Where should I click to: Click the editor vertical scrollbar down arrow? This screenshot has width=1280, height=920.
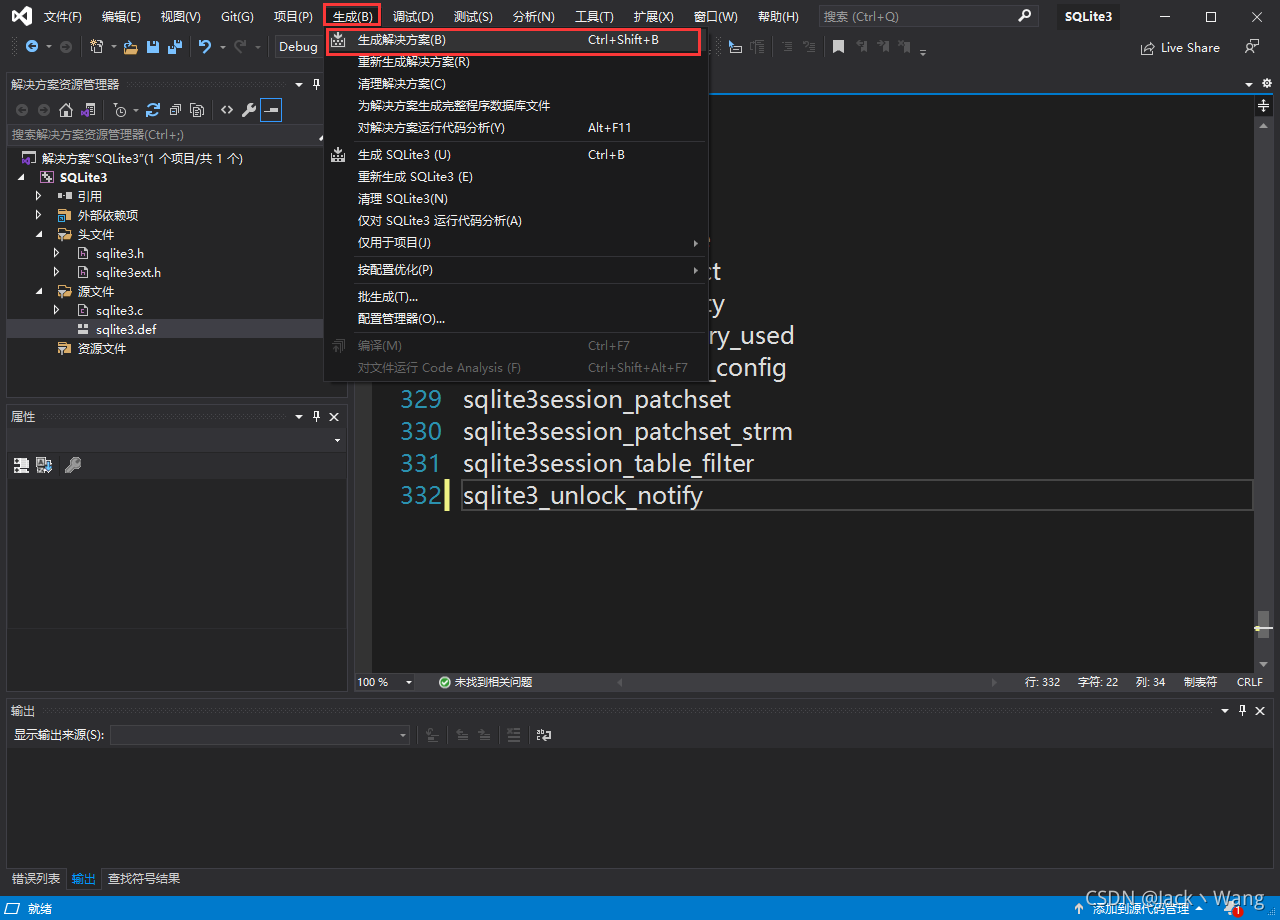1263,664
